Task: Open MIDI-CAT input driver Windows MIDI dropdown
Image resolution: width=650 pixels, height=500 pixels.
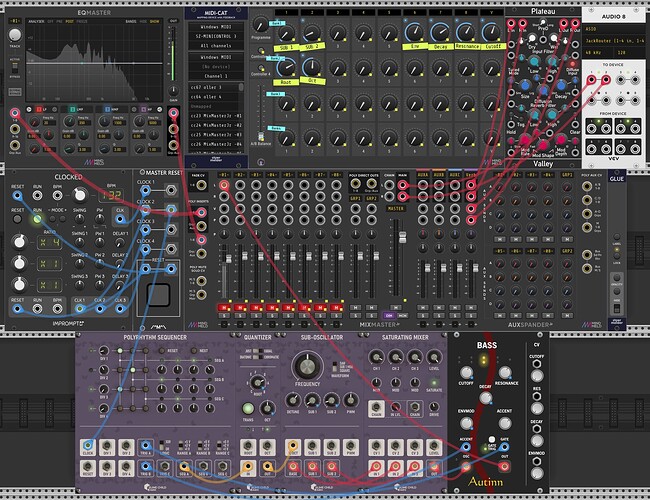Action: pyautogui.click(x=216, y=27)
